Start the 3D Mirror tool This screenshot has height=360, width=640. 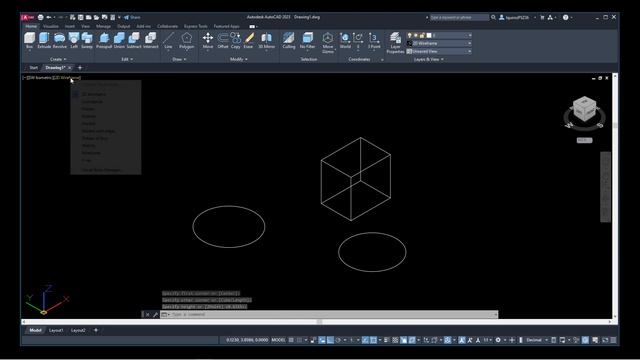[x=267, y=40]
